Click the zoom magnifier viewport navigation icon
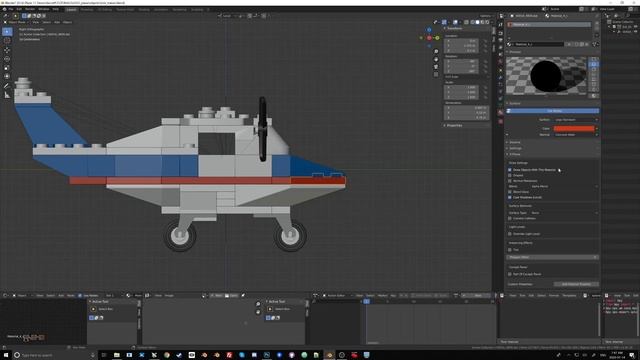 click(x=436, y=52)
